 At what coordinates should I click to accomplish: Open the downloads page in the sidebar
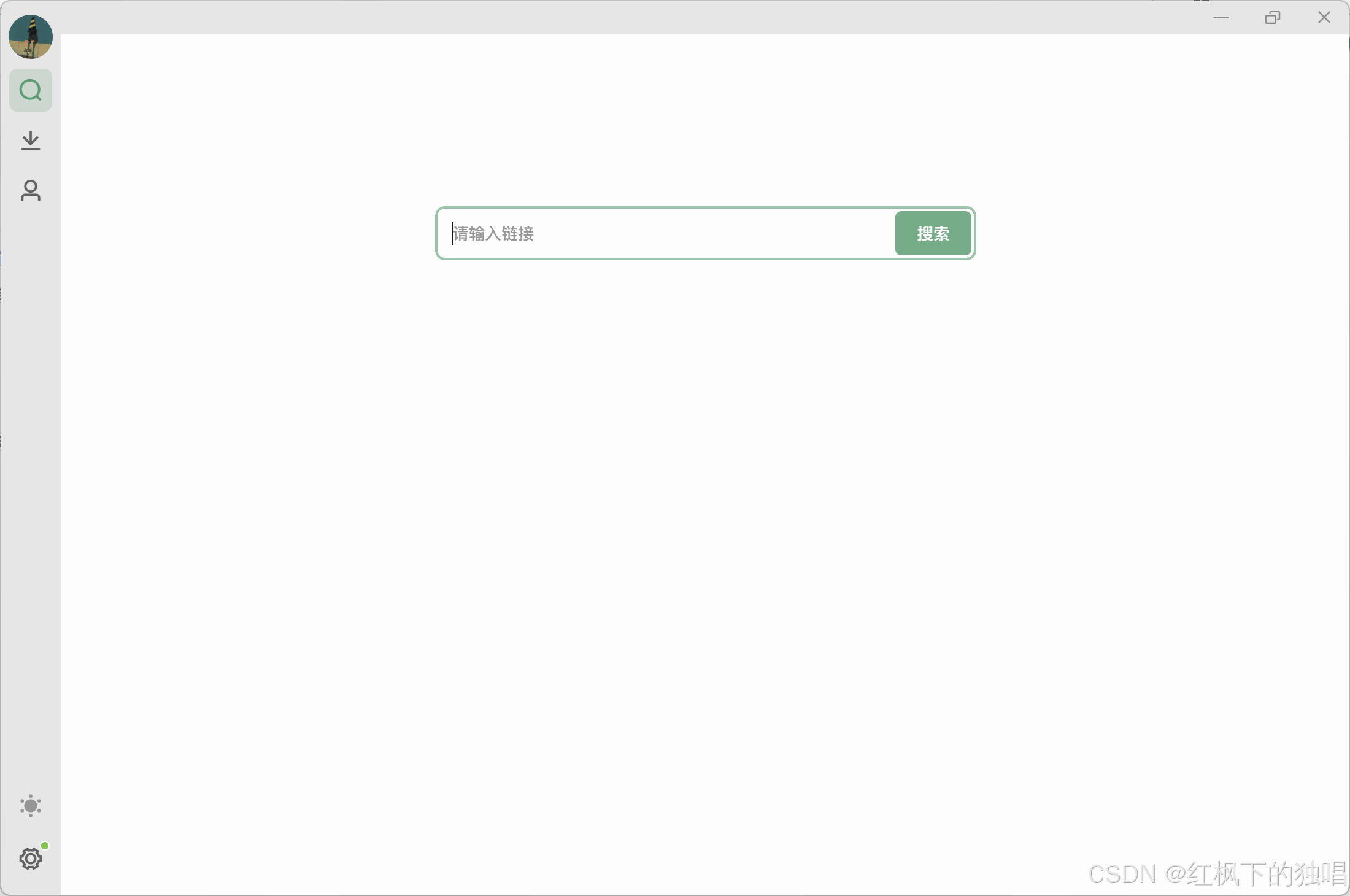pos(31,141)
